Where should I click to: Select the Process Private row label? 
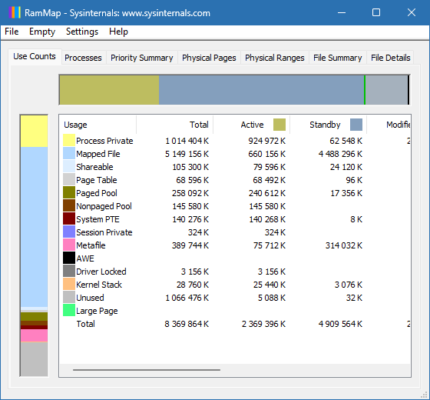click(x=104, y=141)
